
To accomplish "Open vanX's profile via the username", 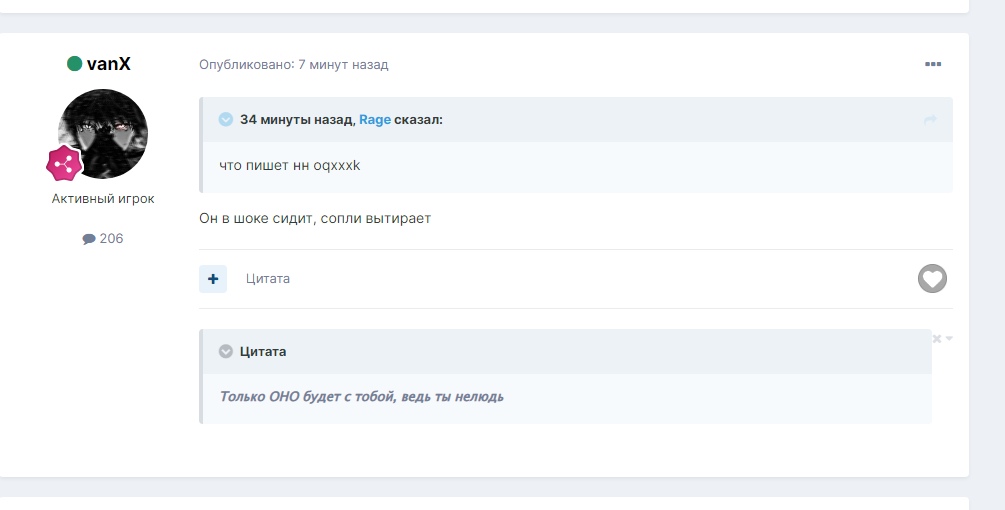I will [x=108, y=64].
